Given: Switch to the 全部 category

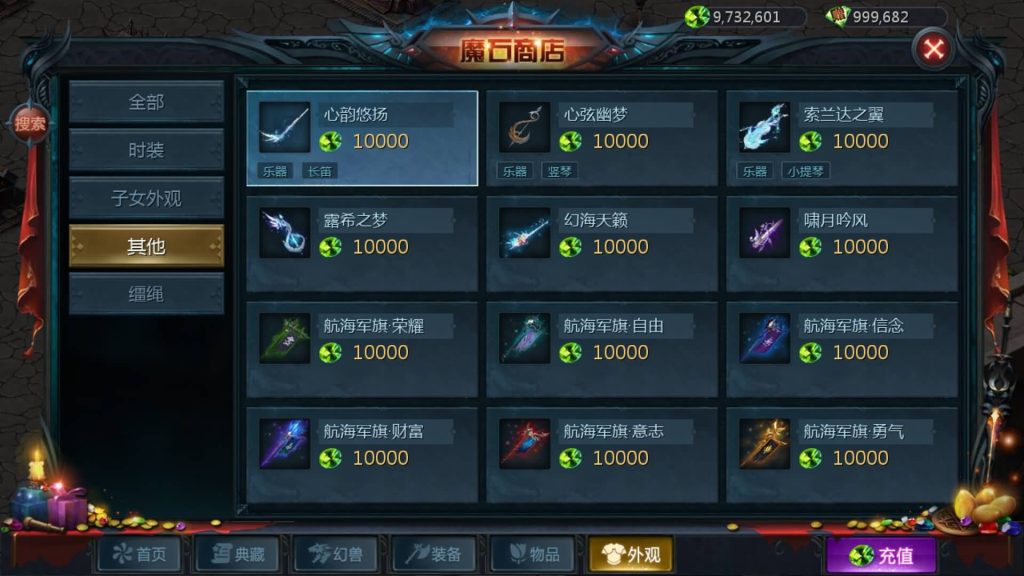Looking at the screenshot, I should 146,102.
